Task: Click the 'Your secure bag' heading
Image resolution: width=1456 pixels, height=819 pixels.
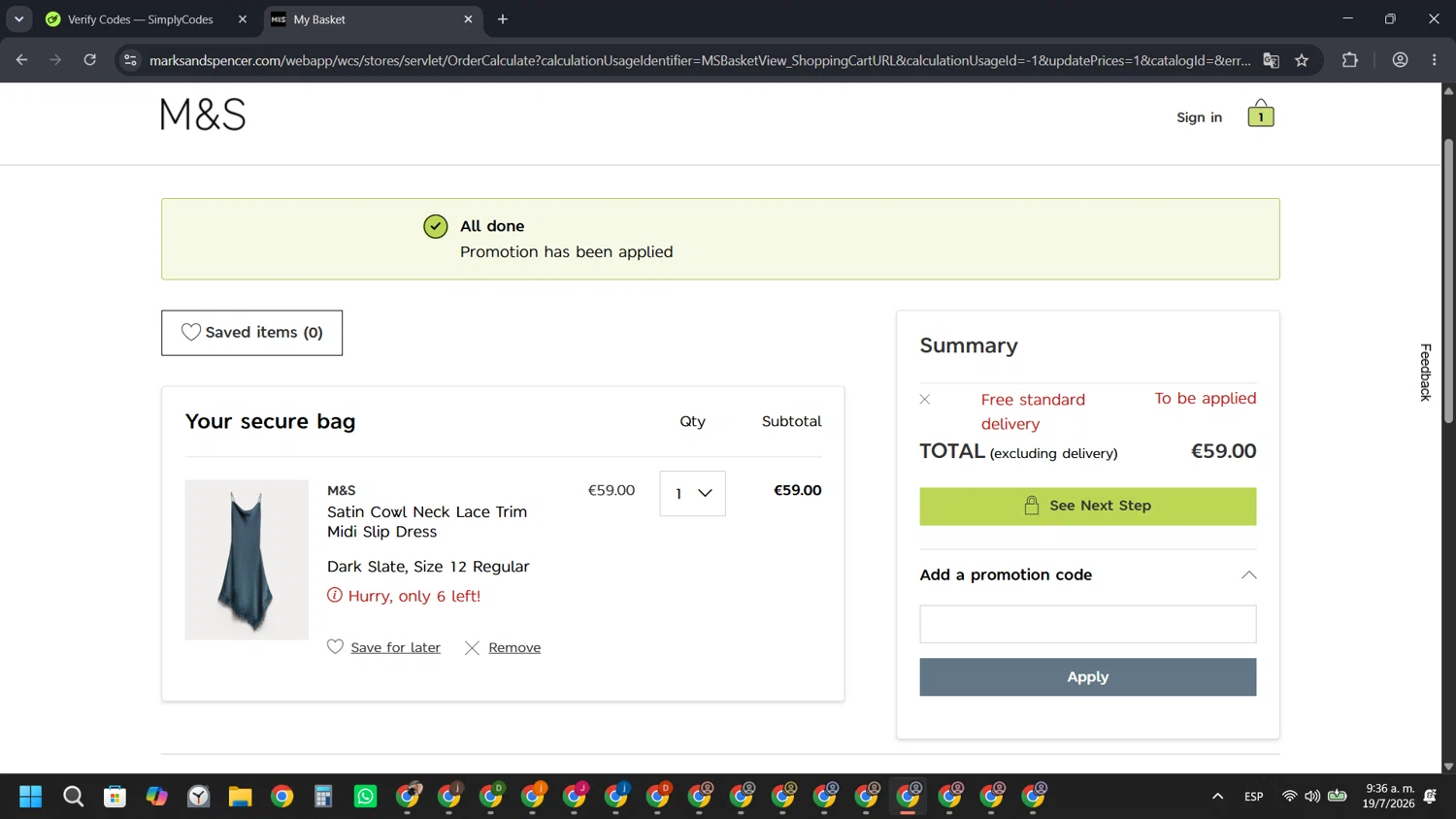Action: point(270,422)
